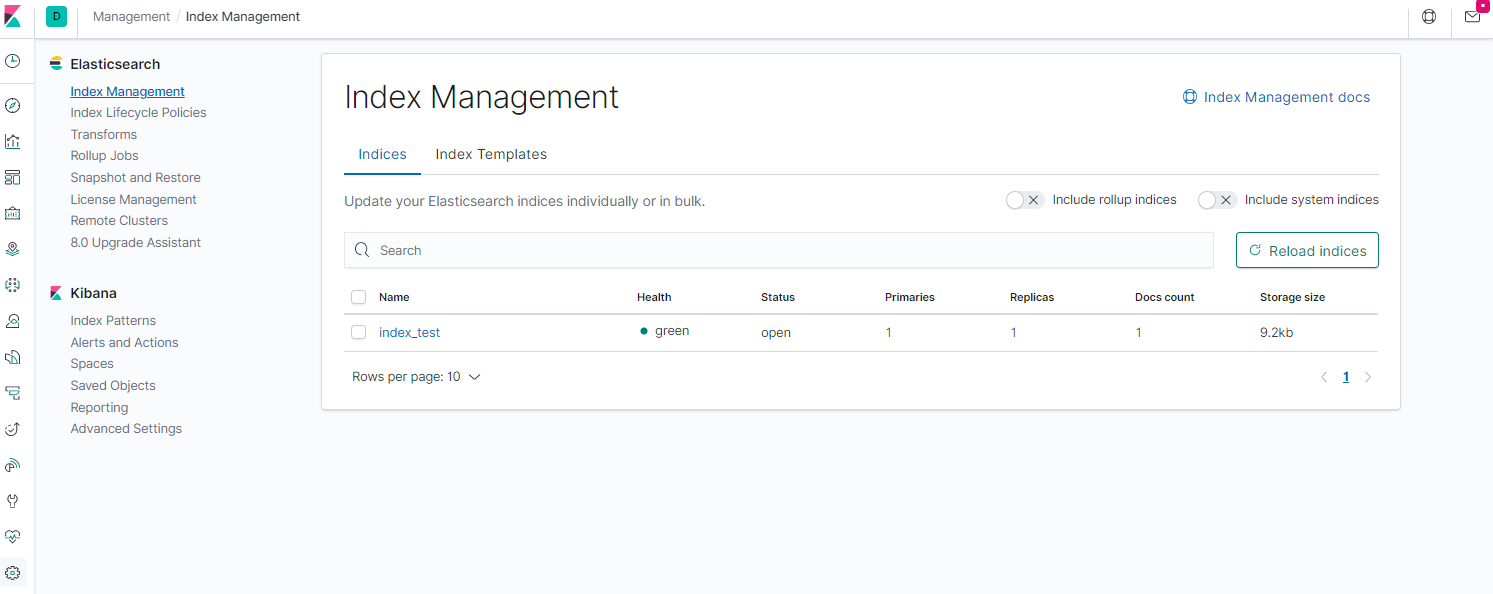Go to Snapshot and Restore

pyautogui.click(x=135, y=178)
